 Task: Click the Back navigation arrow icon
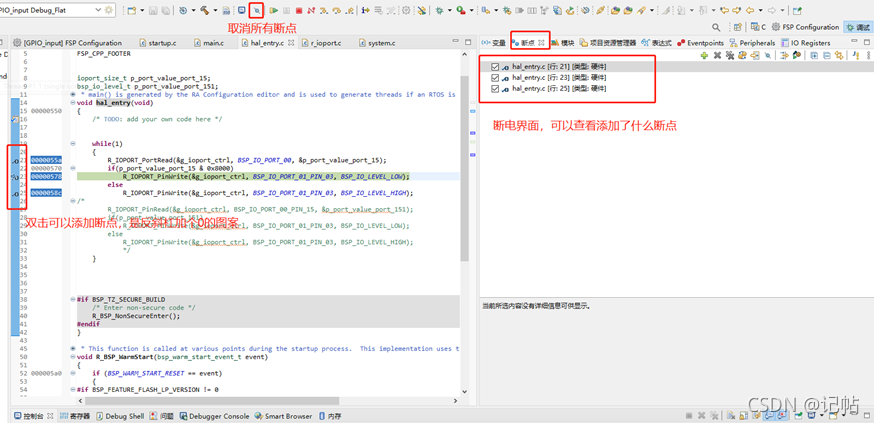pos(751,10)
